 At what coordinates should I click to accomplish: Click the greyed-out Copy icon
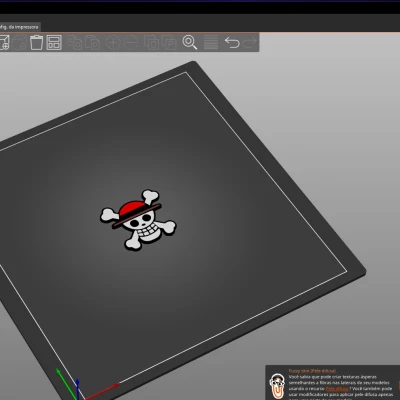[75, 42]
